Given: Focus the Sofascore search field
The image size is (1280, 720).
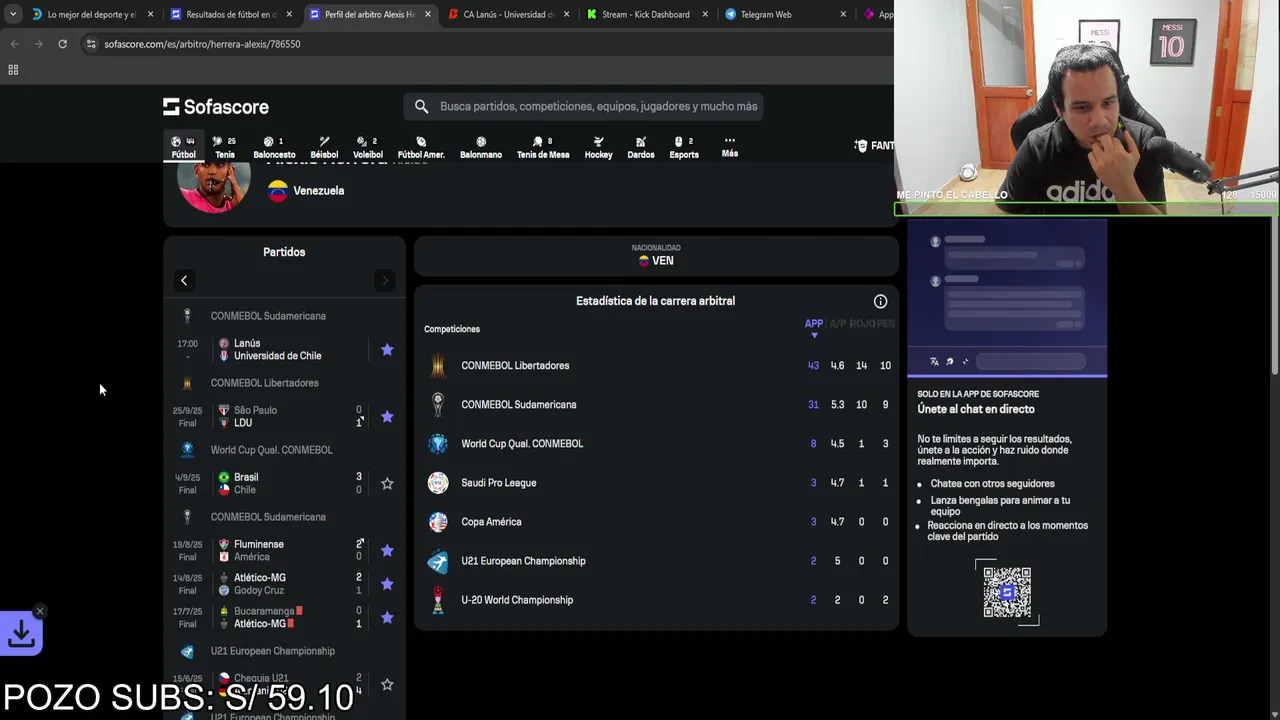Looking at the screenshot, I should pyautogui.click(x=584, y=106).
